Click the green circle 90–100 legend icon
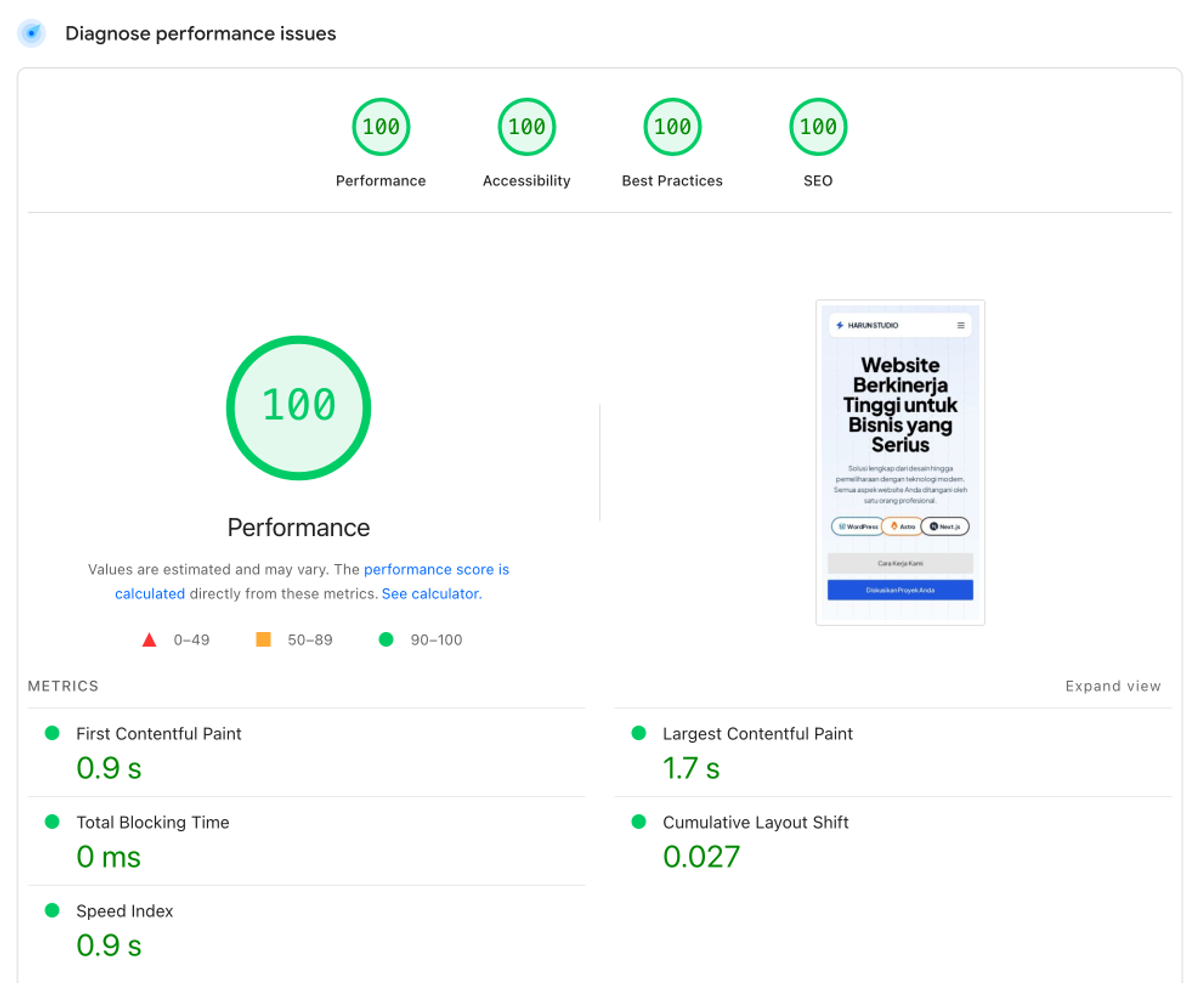This screenshot has height=983, width=1200. coord(386,640)
